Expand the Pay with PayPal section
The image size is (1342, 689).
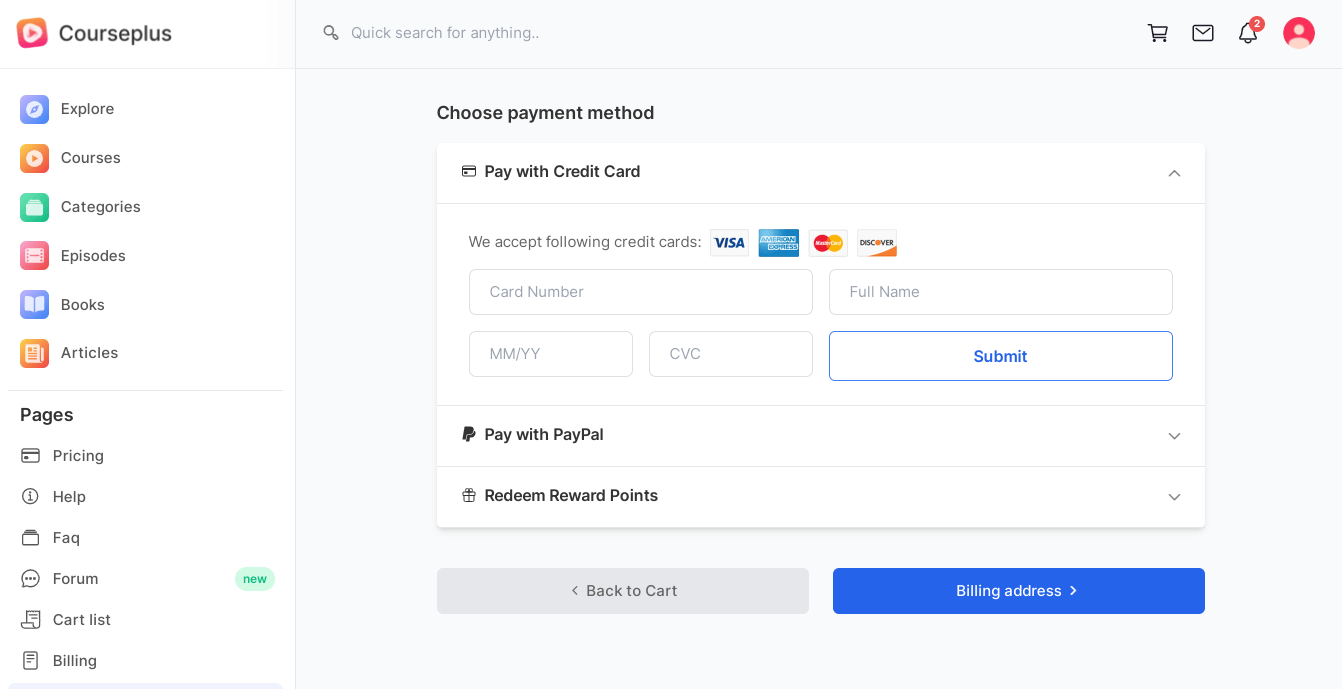click(x=1174, y=436)
